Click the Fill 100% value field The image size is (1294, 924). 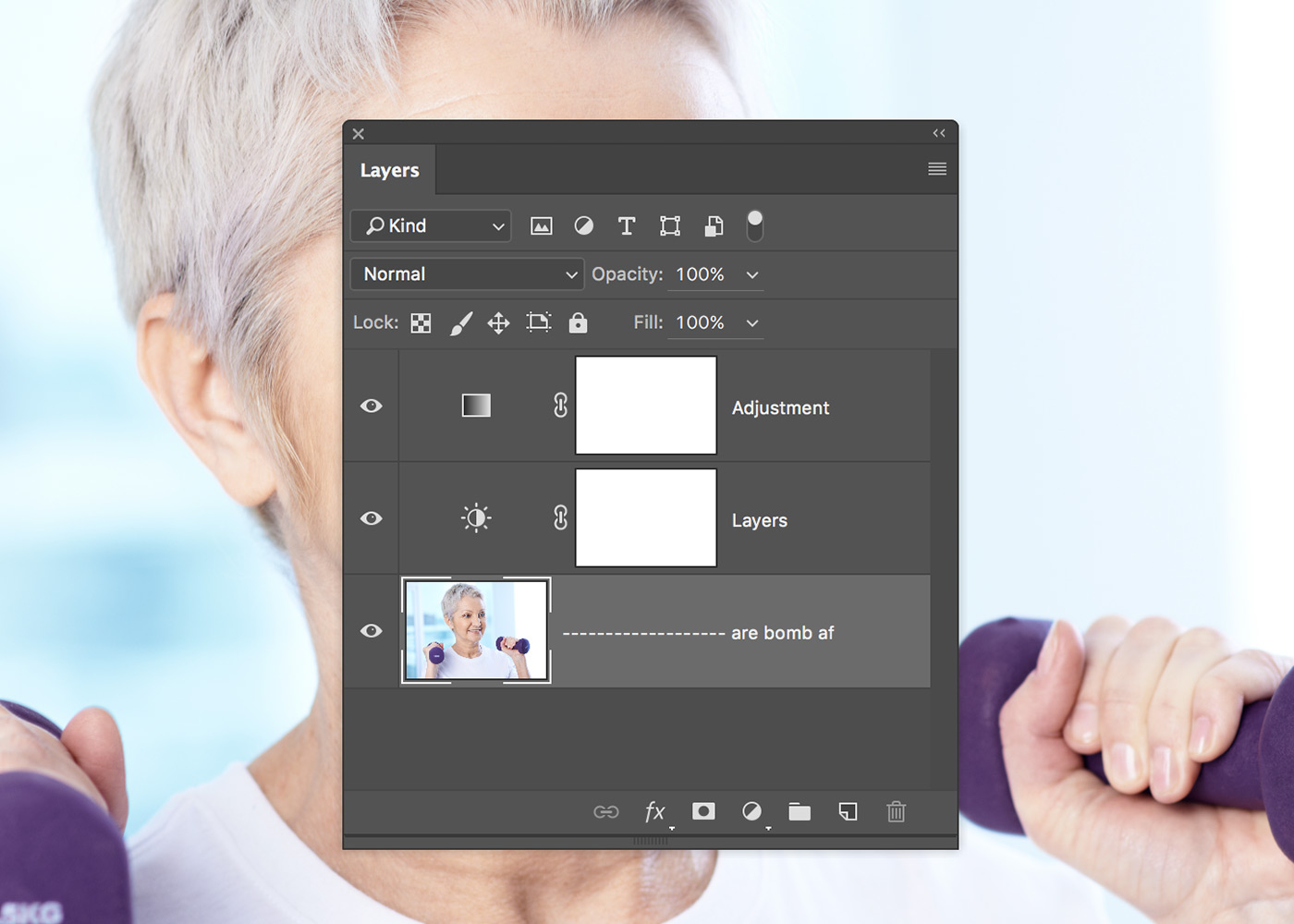[701, 322]
